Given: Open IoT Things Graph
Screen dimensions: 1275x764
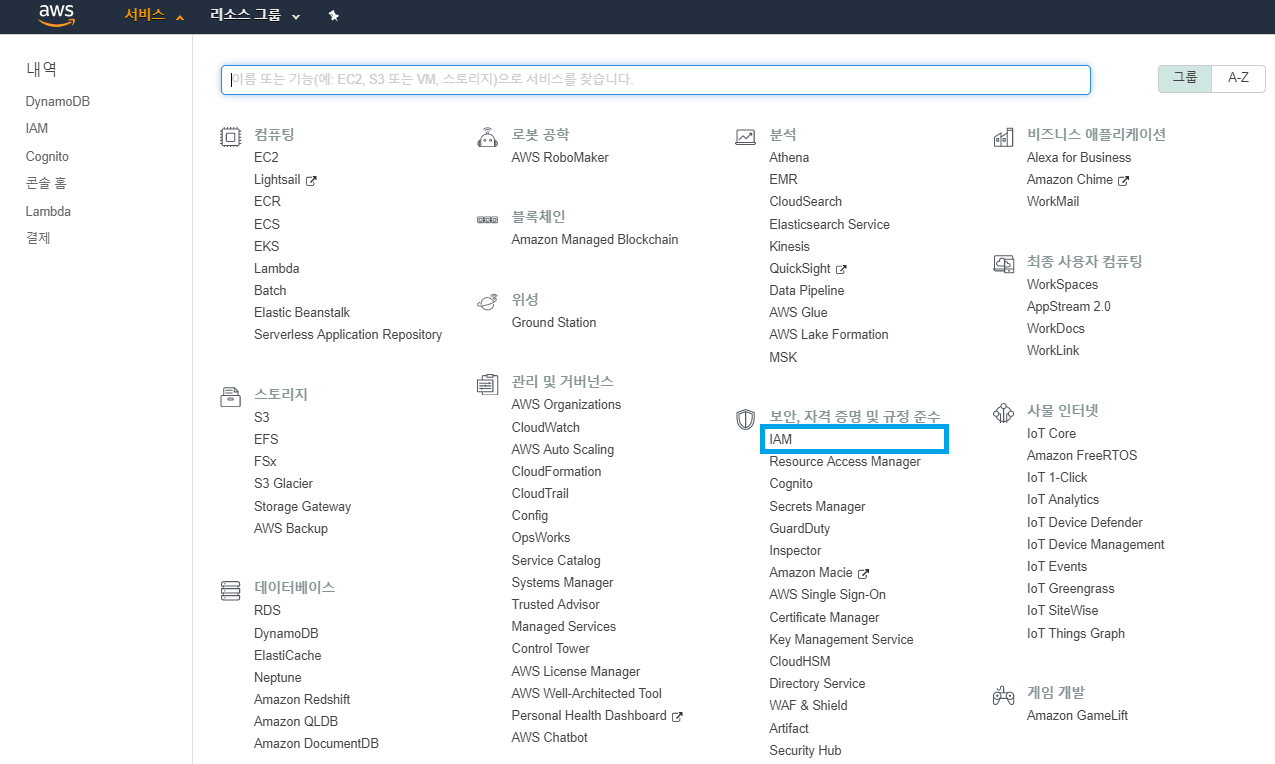Looking at the screenshot, I should point(1076,634).
